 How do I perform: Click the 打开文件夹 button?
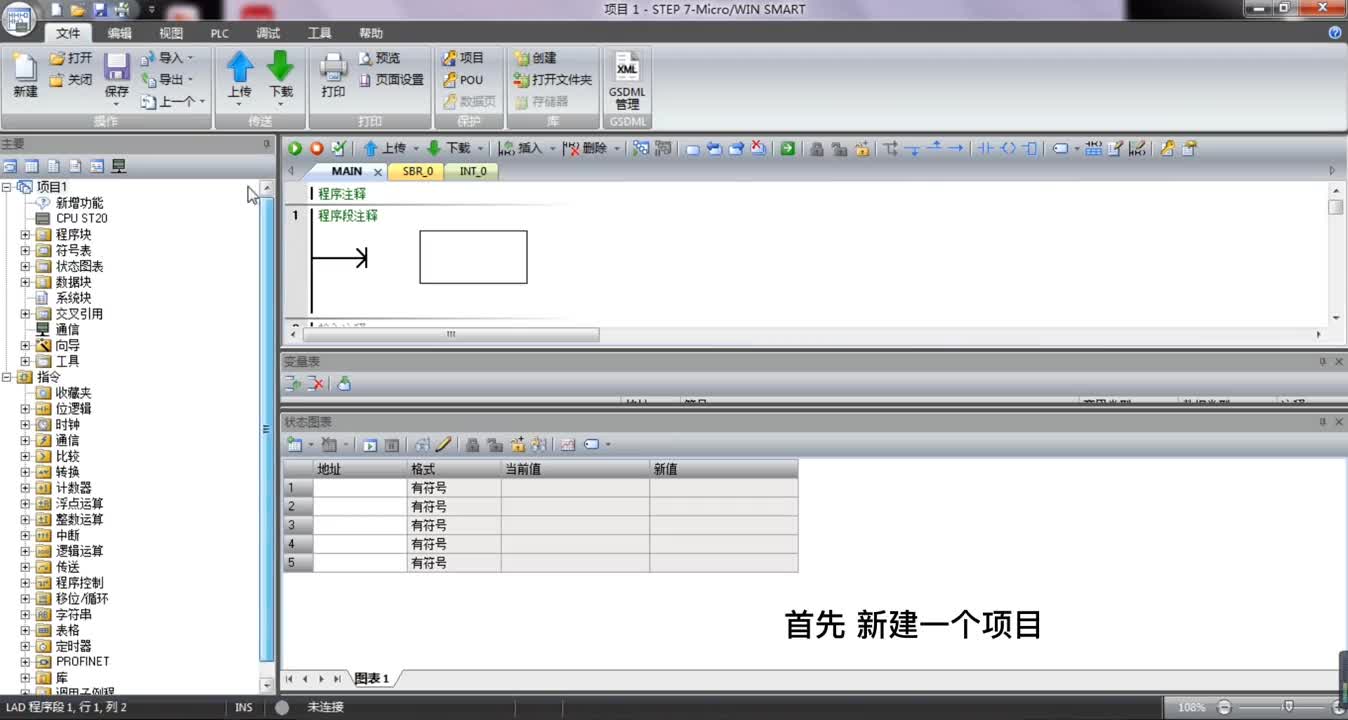click(553, 79)
